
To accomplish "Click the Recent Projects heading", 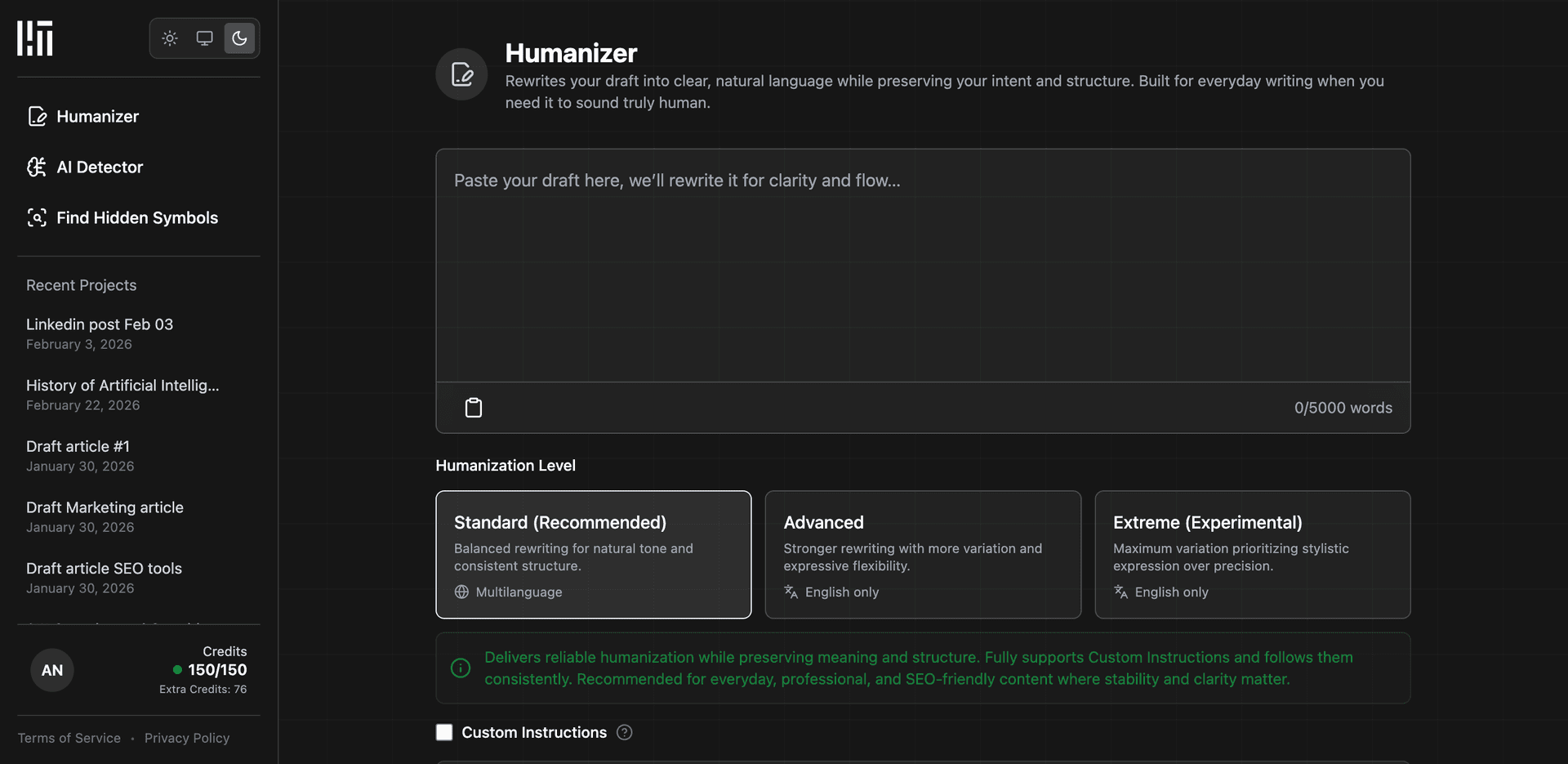I will [x=82, y=285].
